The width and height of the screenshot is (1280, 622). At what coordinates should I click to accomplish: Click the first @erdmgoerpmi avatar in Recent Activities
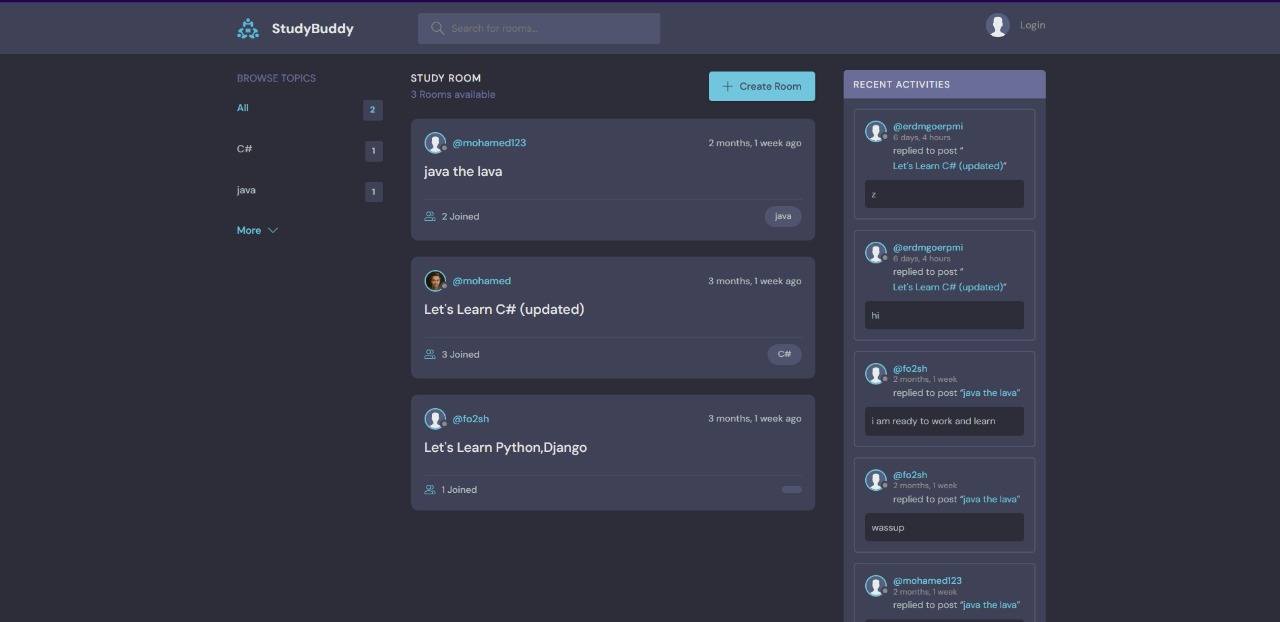pyautogui.click(x=876, y=132)
